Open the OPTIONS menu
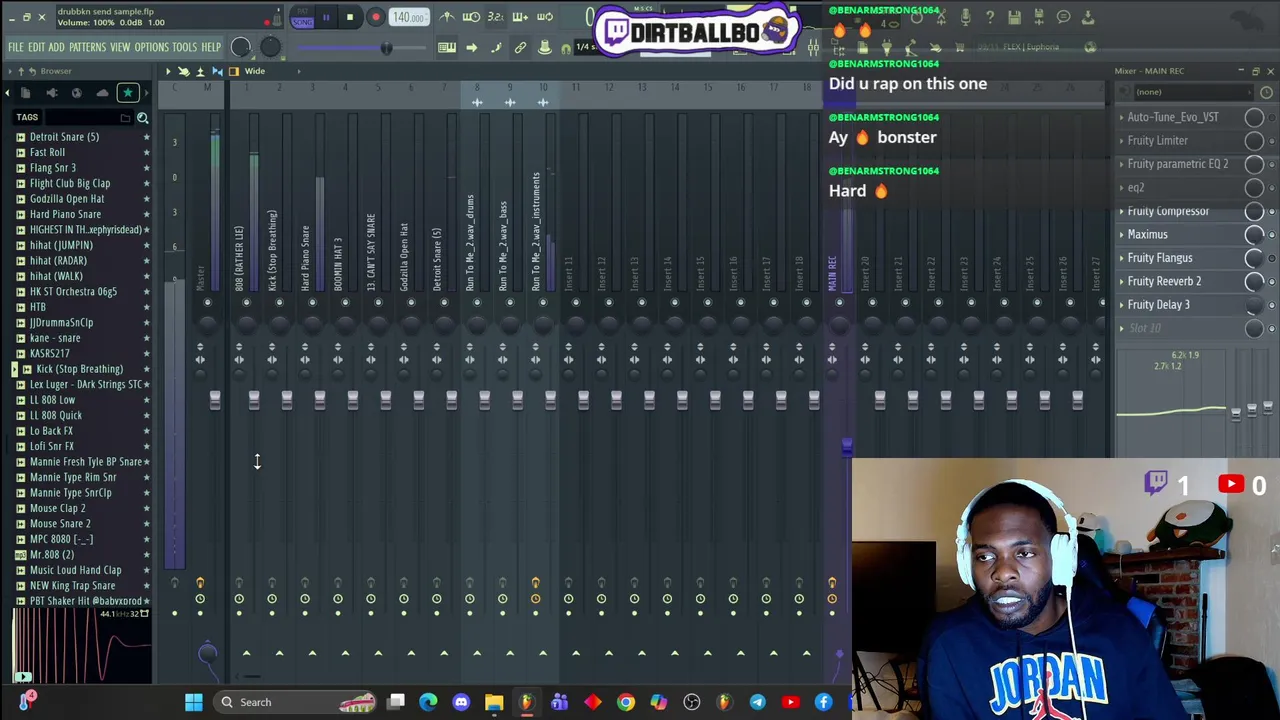The image size is (1280, 720). click(x=151, y=47)
